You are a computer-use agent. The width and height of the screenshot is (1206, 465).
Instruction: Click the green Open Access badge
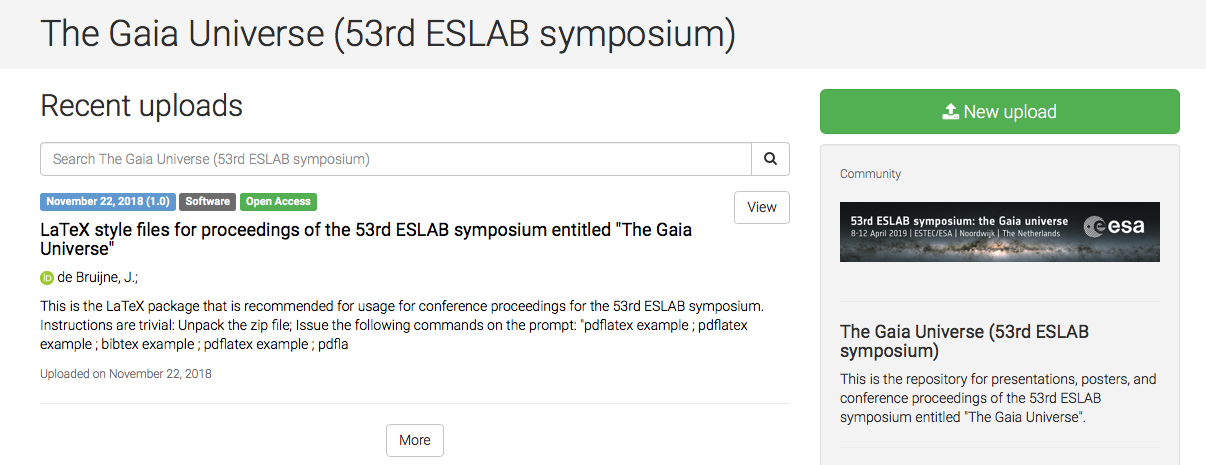coord(278,202)
